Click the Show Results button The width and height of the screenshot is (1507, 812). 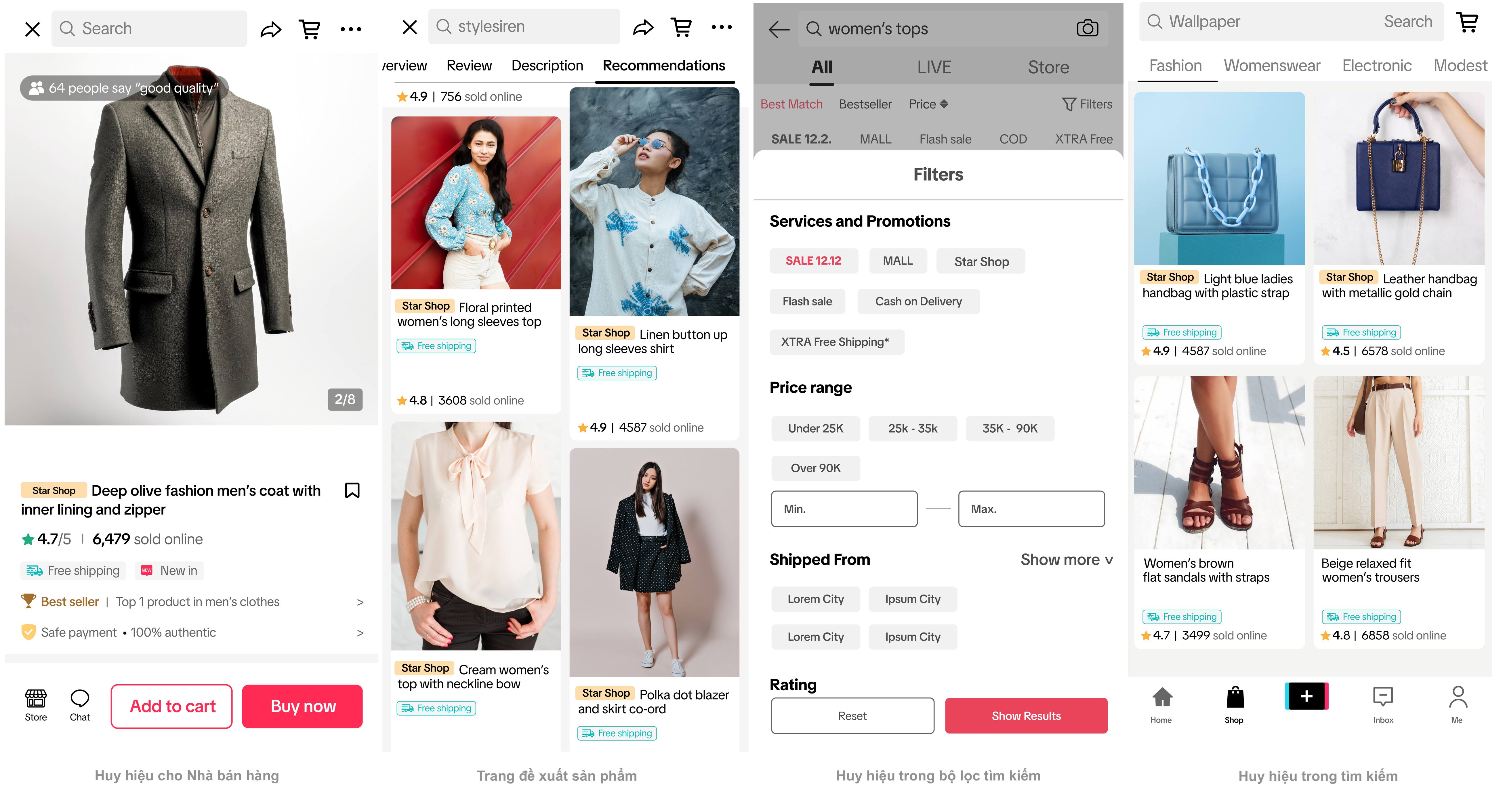[x=1026, y=715]
